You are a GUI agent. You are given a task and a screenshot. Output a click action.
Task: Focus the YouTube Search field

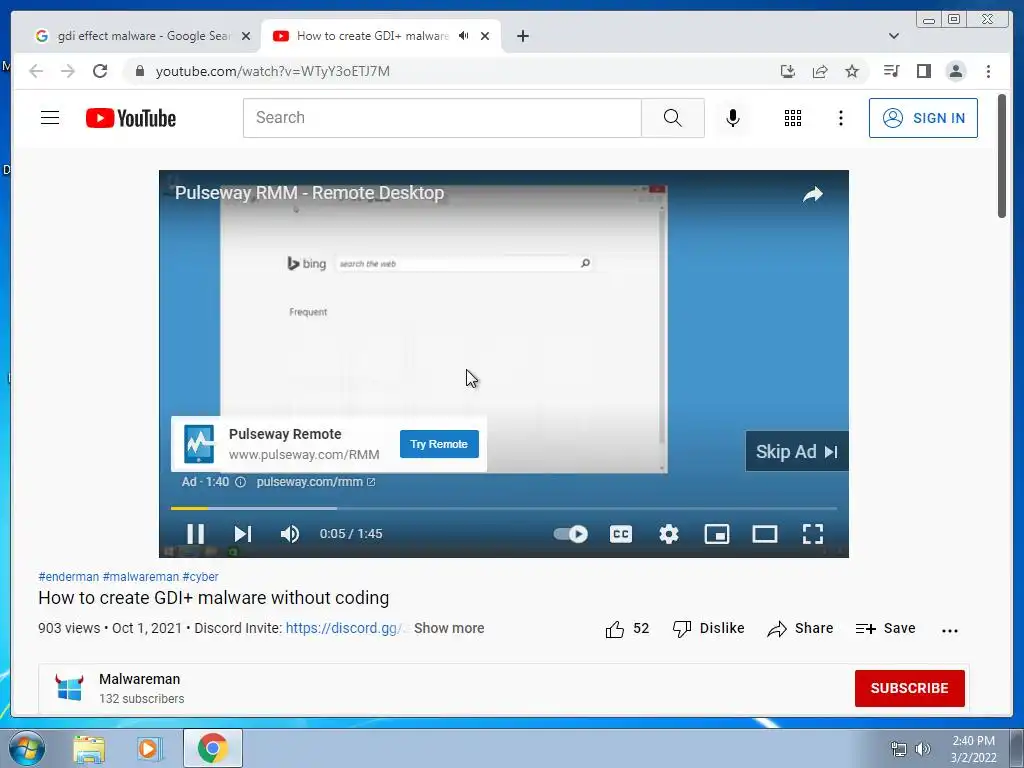pyautogui.click(x=442, y=118)
